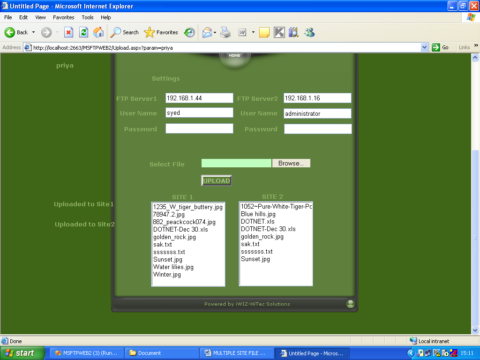The width and height of the screenshot is (480, 360).
Task: Click the Uploaded to Site1 label
Action: pyautogui.click(x=84, y=204)
